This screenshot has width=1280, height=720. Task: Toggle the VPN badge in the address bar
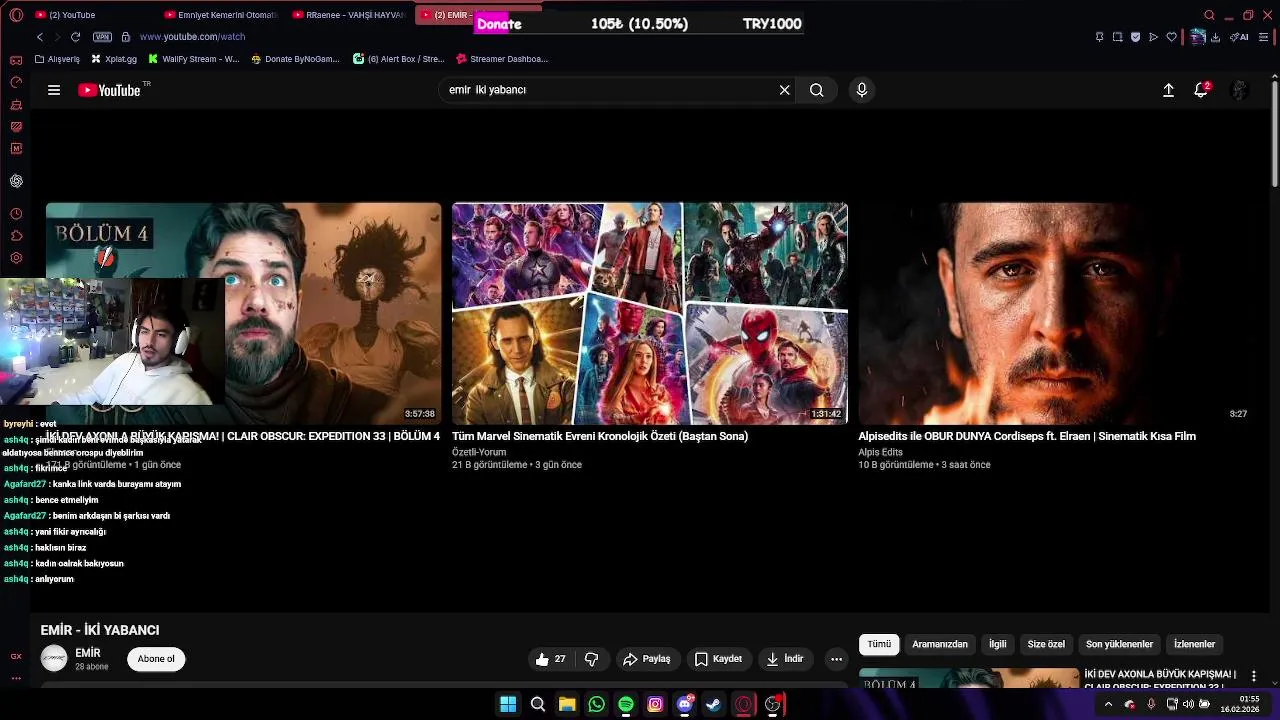[x=102, y=37]
